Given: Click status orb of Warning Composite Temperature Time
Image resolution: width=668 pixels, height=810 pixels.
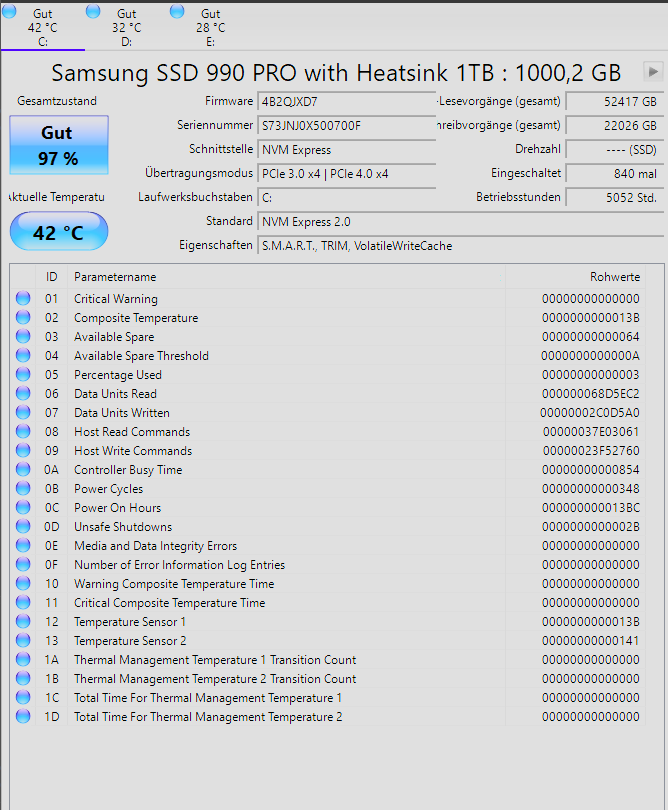Looking at the screenshot, I should click(x=23, y=583).
